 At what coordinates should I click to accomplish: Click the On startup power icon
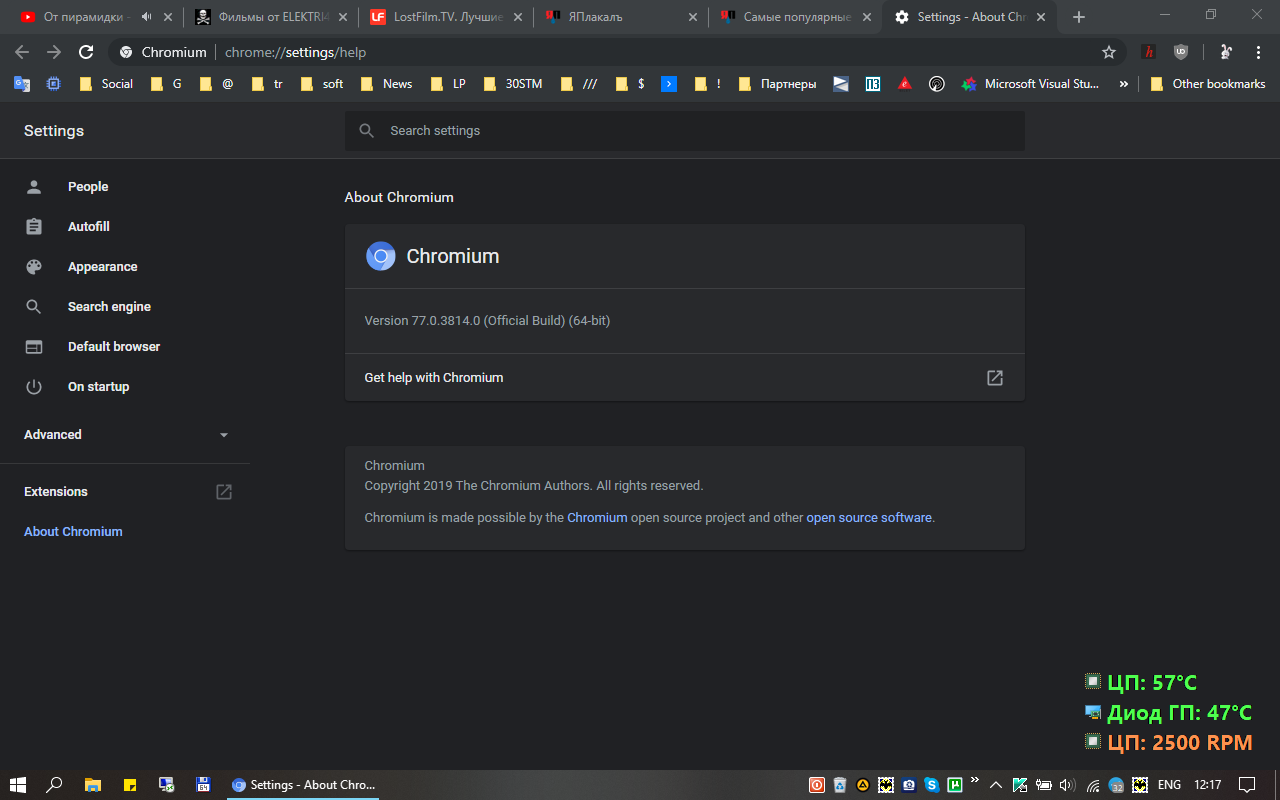(x=34, y=387)
